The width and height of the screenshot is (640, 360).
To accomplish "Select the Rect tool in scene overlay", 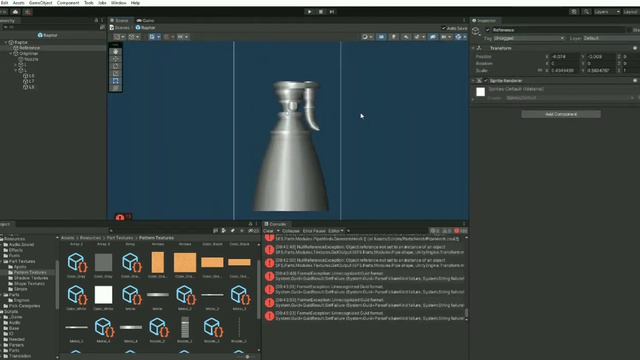I will click(x=116, y=81).
